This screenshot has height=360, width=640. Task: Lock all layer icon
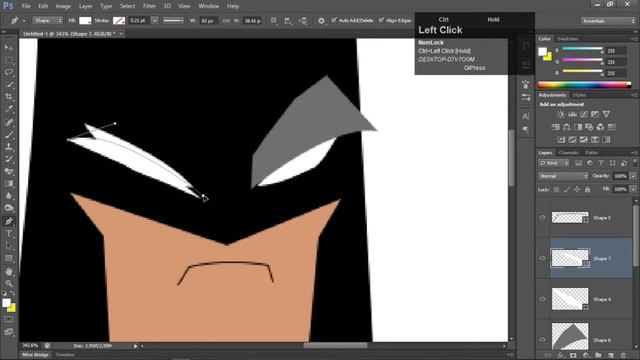coord(587,189)
